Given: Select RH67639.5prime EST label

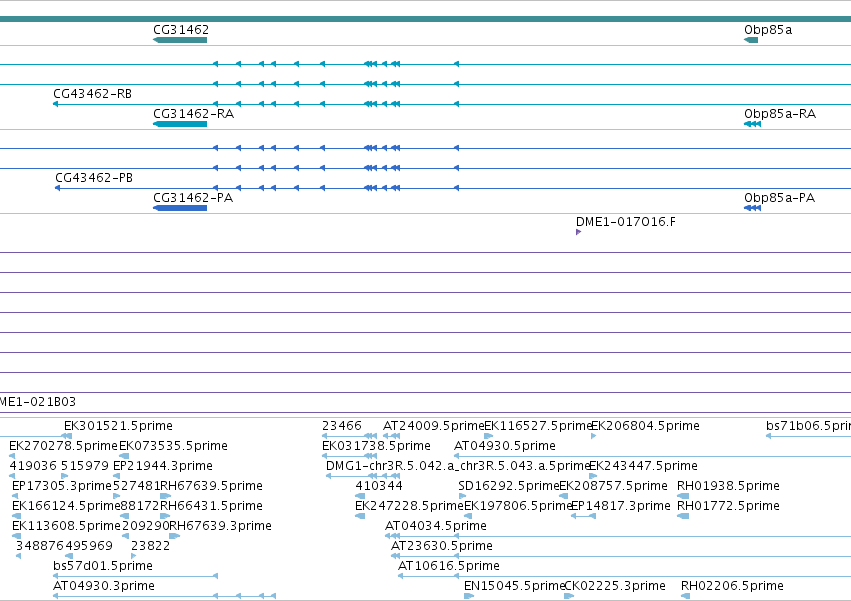Looking at the screenshot, I should coord(212,486).
